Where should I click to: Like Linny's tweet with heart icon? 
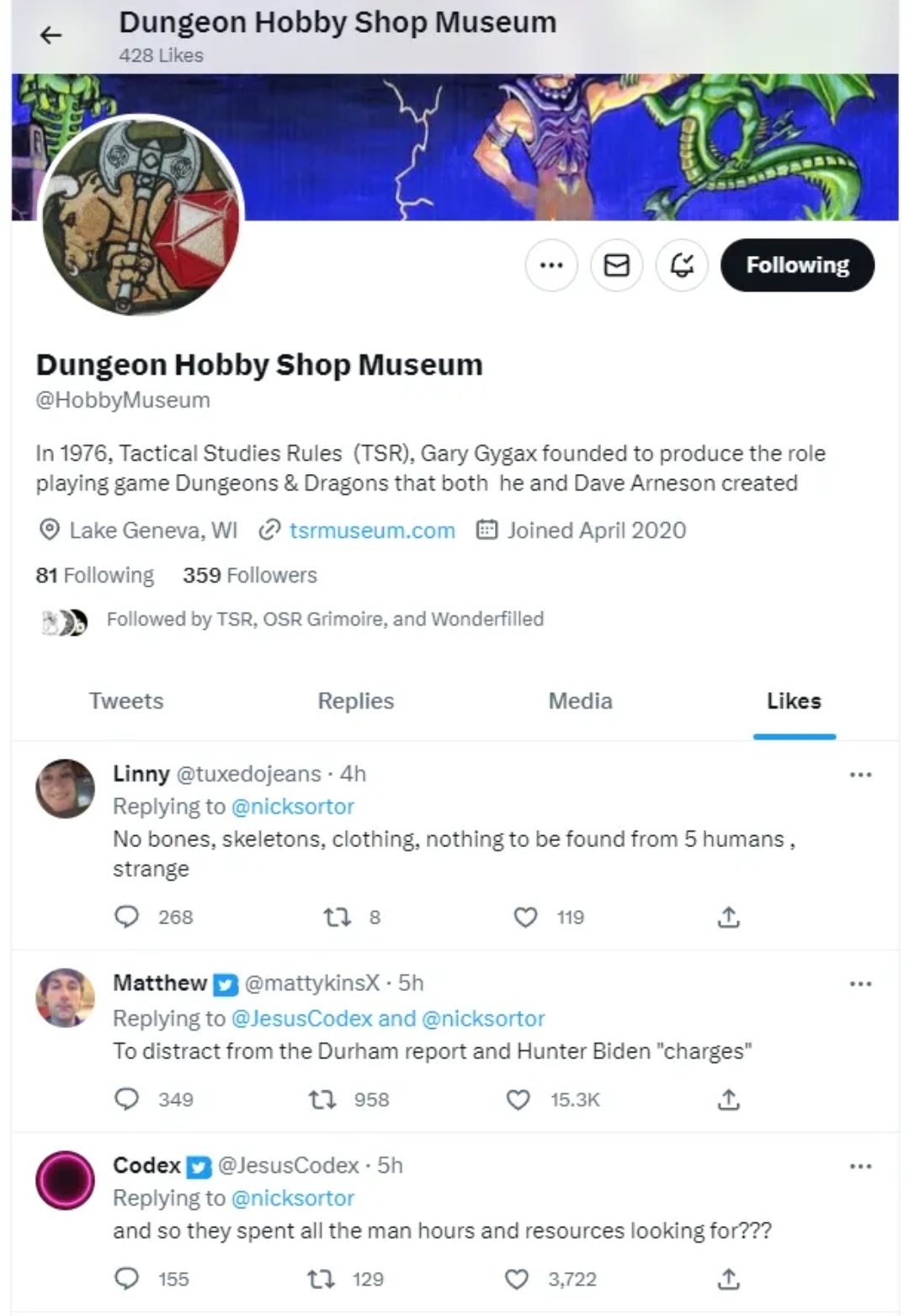click(525, 917)
